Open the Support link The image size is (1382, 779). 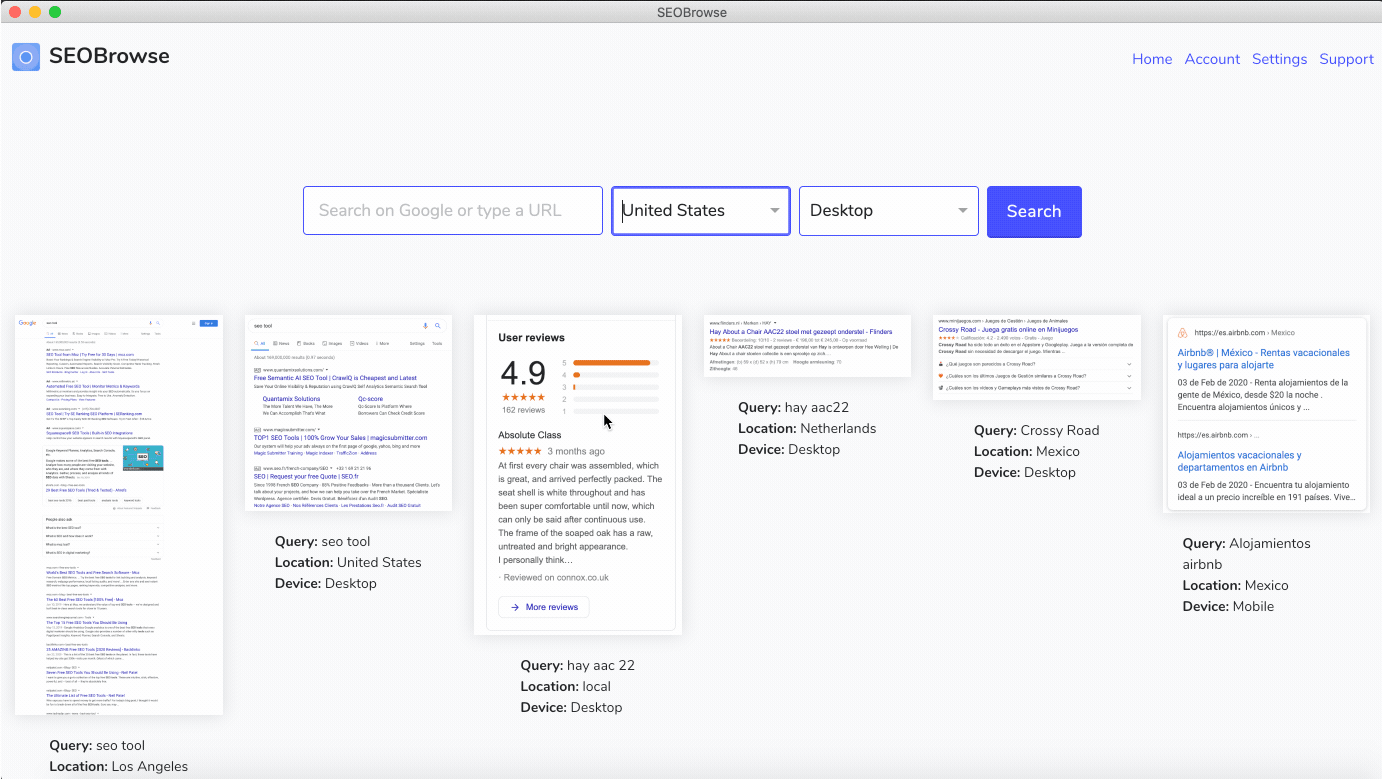tap(1346, 59)
